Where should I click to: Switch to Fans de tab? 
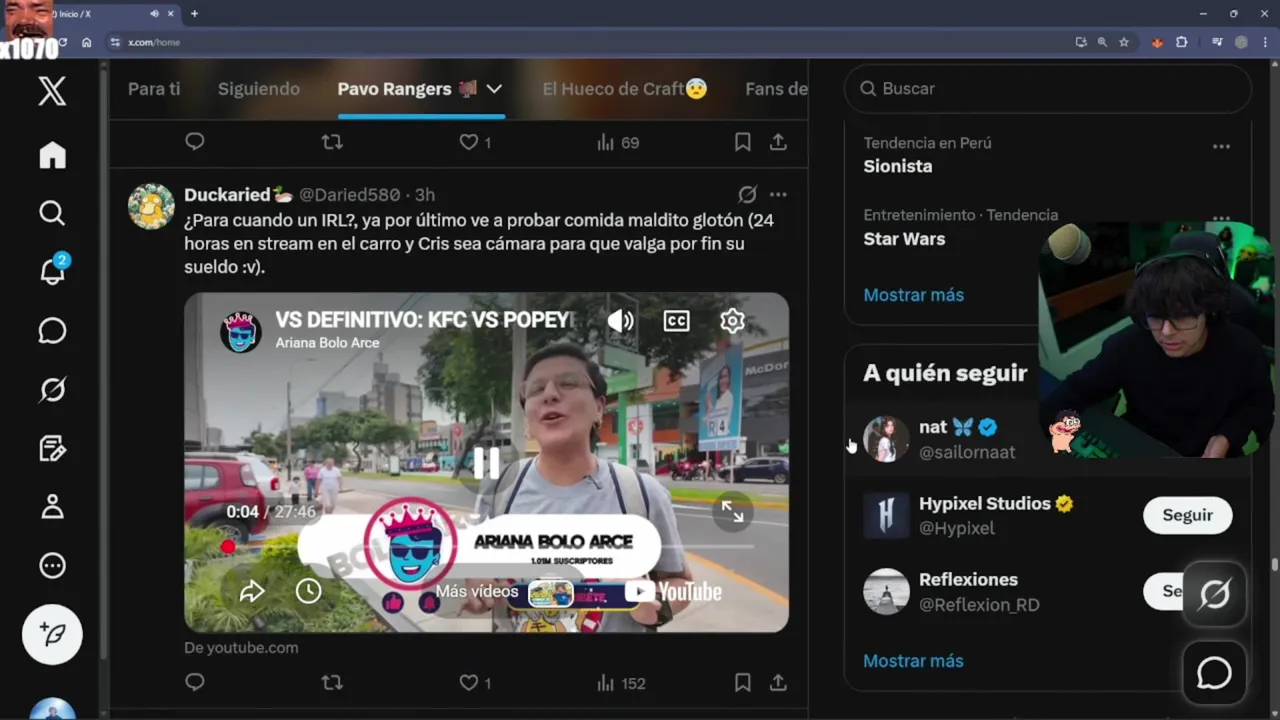(x=776, y=89)
